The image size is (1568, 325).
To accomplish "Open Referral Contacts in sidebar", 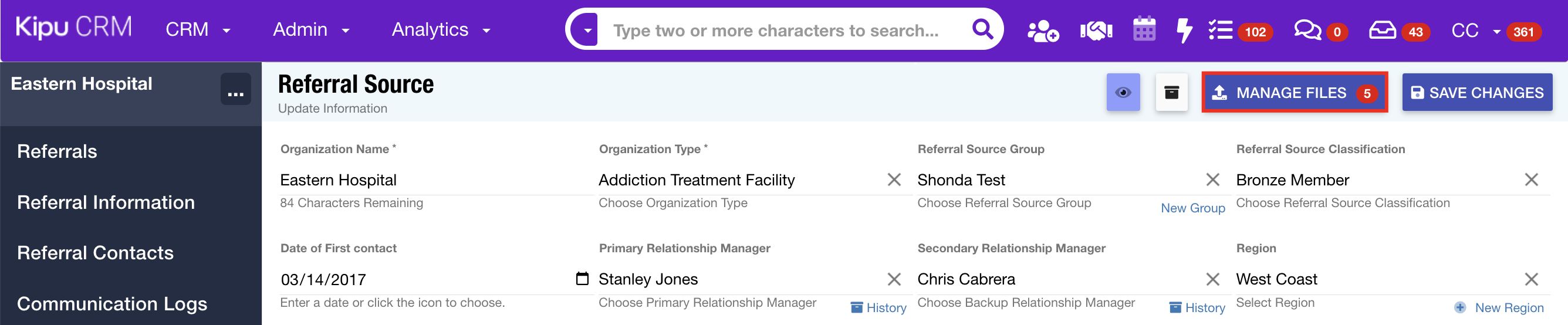I will (x=96, y=253).
